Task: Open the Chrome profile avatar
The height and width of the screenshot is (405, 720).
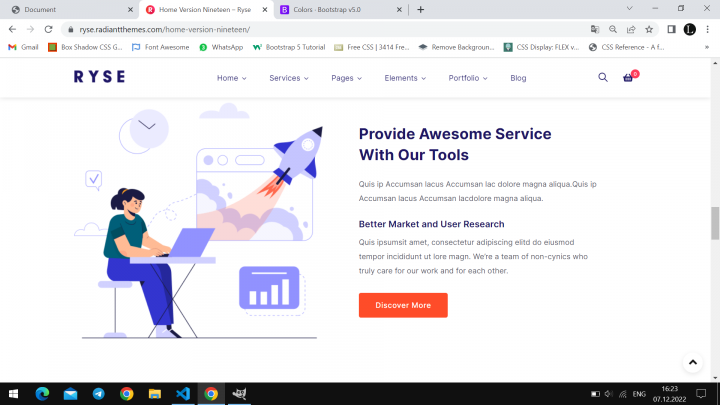Action: click(x=689, y=29)
